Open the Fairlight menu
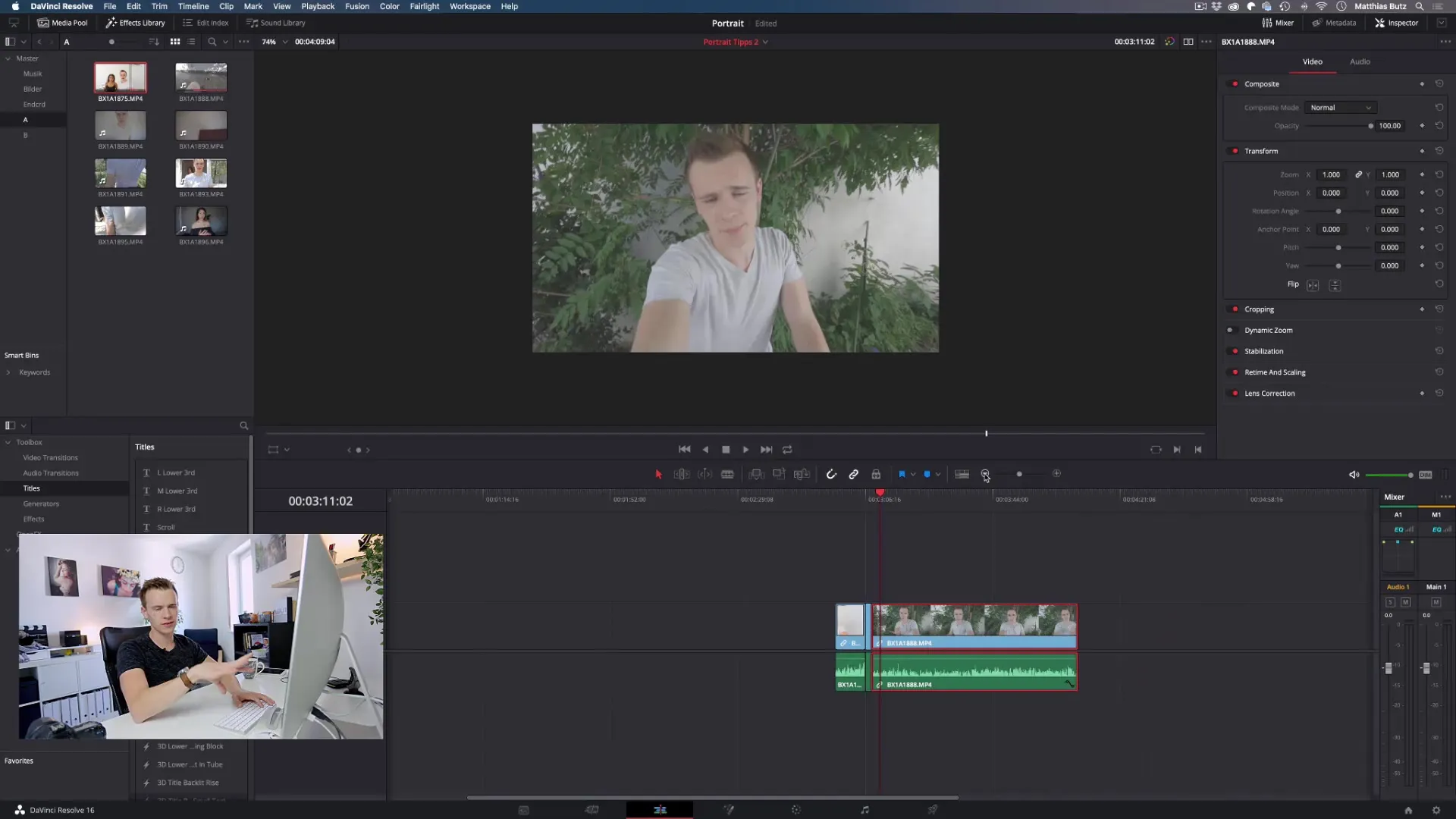This screenshot has height=819, width=1456. (x=425, y=6)
